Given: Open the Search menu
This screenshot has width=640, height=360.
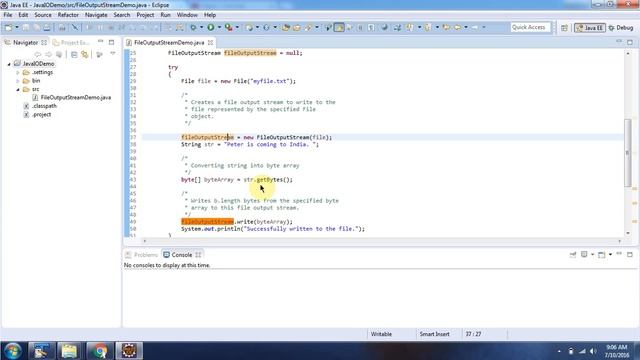Looking at the screenshot, I should [122, 15].
